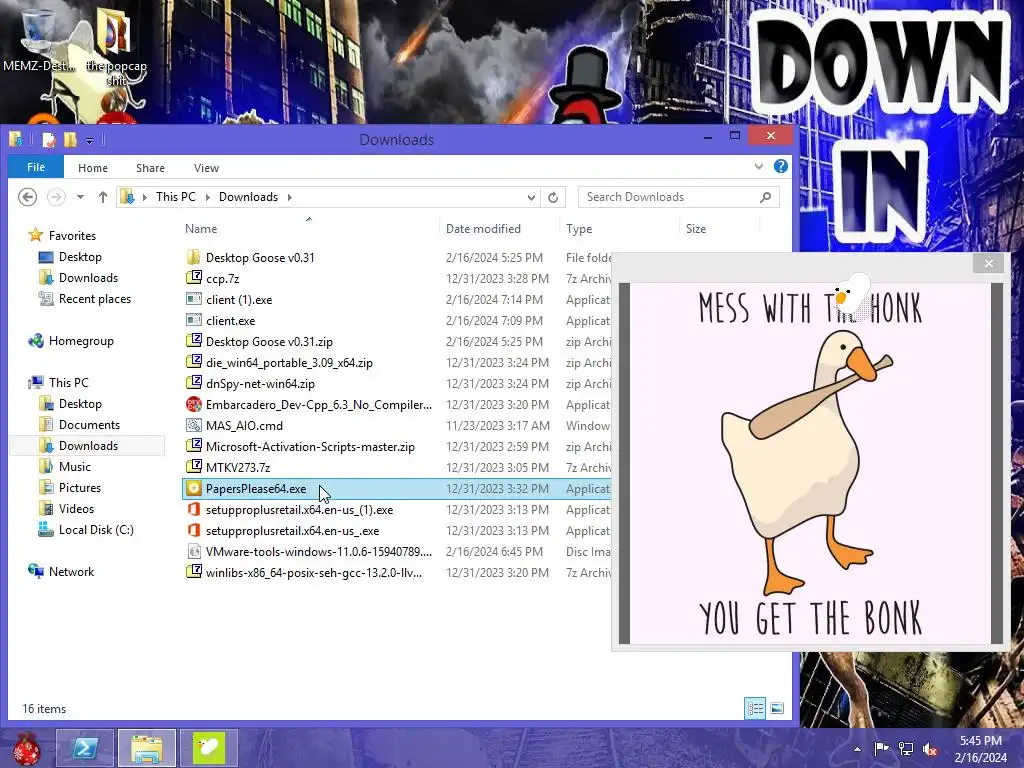The height and width of the screenshot is (768, 1024).
Task: Go forward with the Forward arrow
Action: click(x=56, y=197)
